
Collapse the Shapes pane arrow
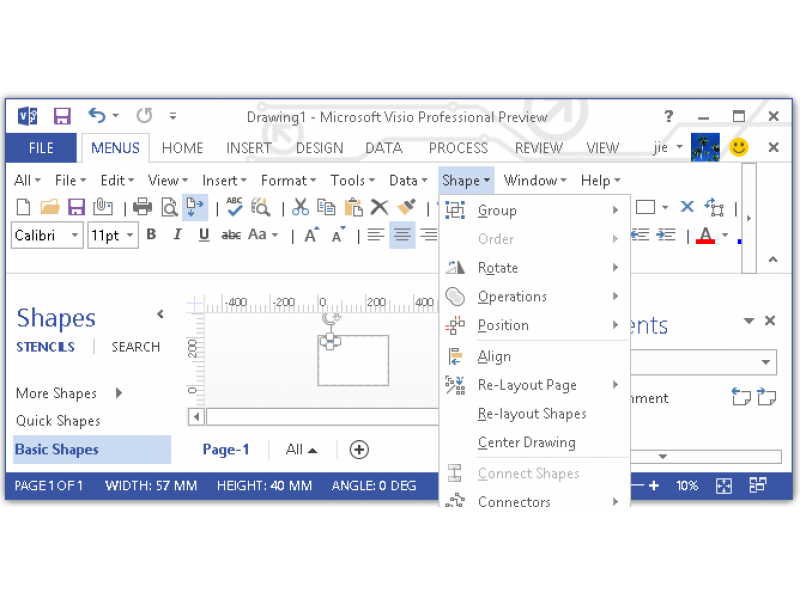point(160,314)
